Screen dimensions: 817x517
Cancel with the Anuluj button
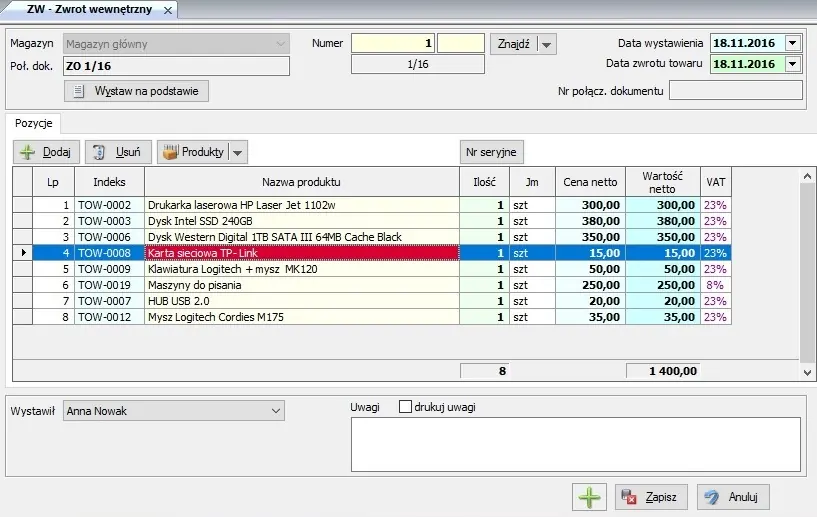pyautogui.click(x=733, y=497)
